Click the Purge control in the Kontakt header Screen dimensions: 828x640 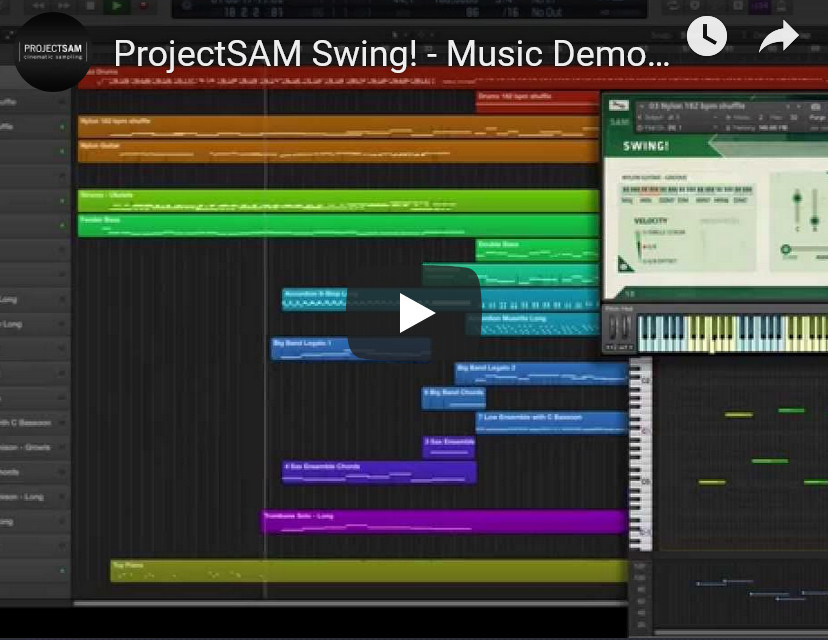click(816, 117)
